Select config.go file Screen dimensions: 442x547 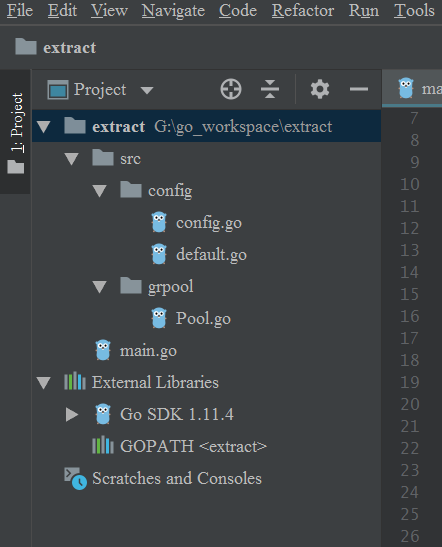(x=209, y=223)
